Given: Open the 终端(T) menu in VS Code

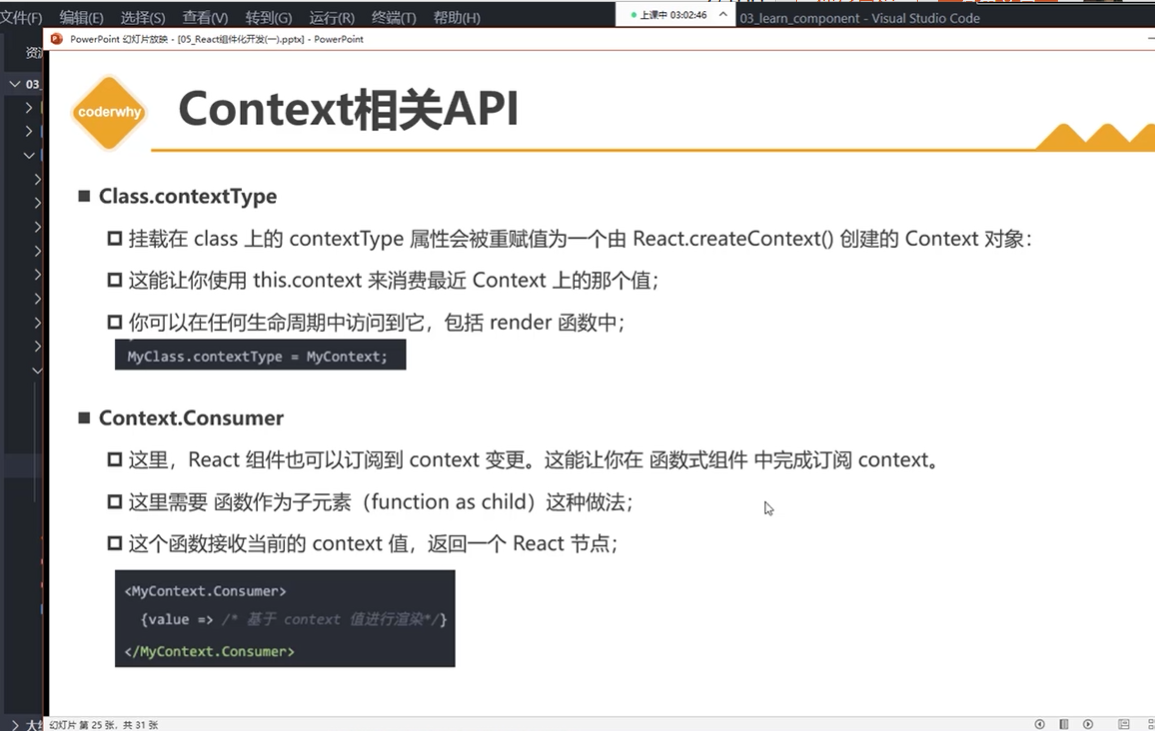Looking at the screenshot, I should [x=393, y=18].
